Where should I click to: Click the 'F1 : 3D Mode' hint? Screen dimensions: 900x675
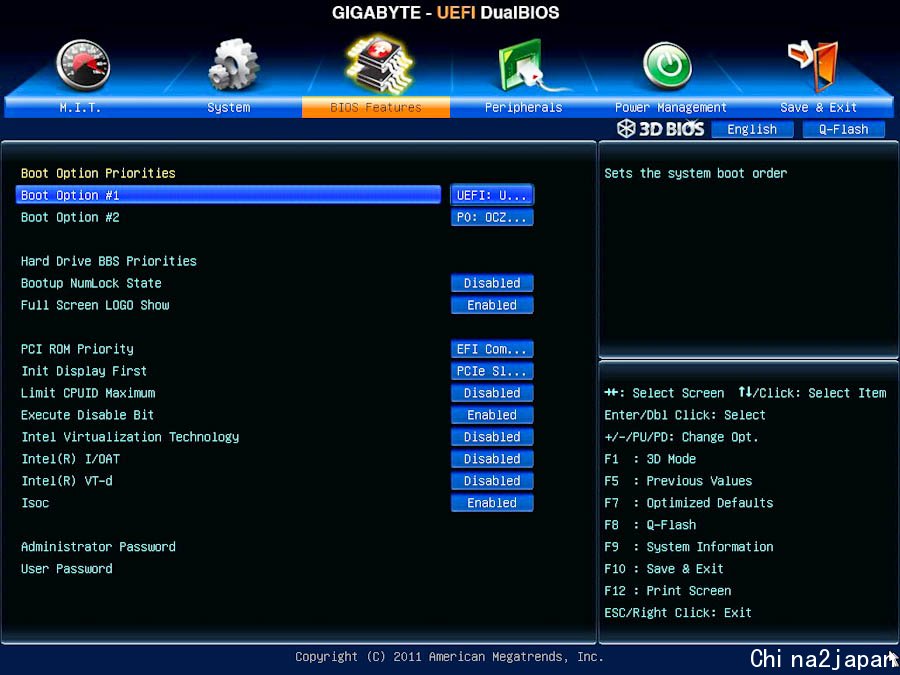point(650,459)
